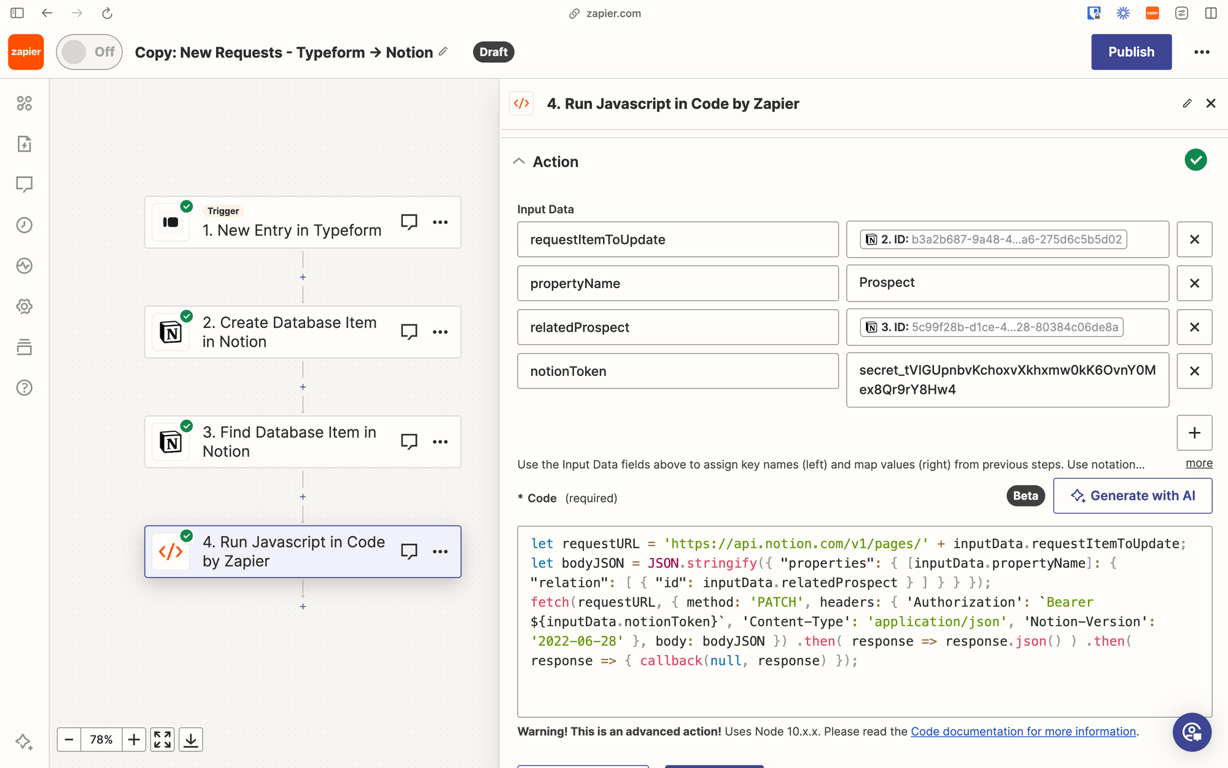This screenshot has height=768, width=1228.
Task: Click the AI sparkle icon at bottom left
Action: 24,741
